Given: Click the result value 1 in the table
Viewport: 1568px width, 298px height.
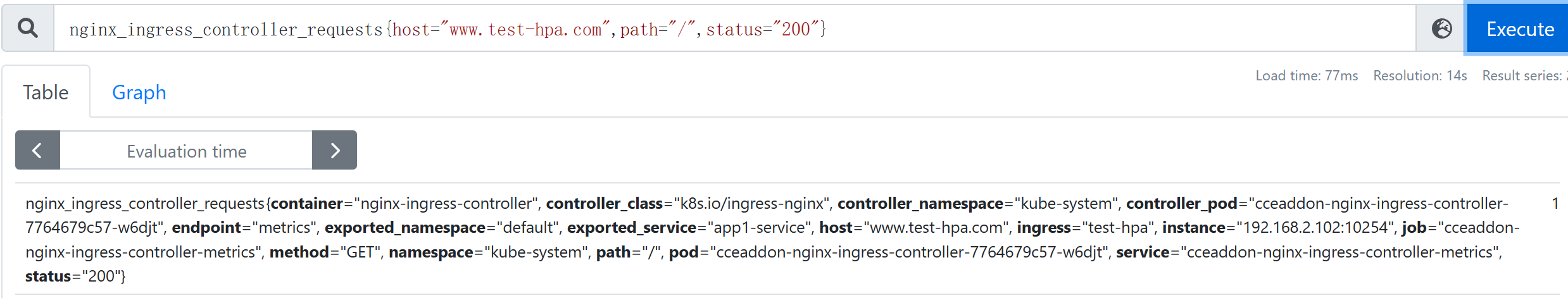Looking at the screenshot, I should 1555,204.
